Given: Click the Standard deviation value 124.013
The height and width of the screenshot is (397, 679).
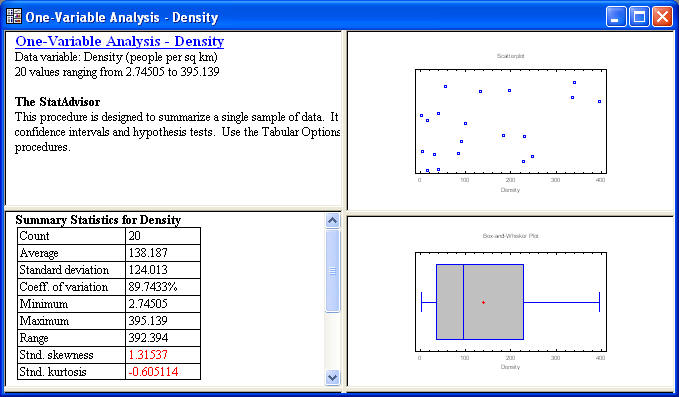Looking at the screenshot, I should pyautogui.click(x=148, y=270).
